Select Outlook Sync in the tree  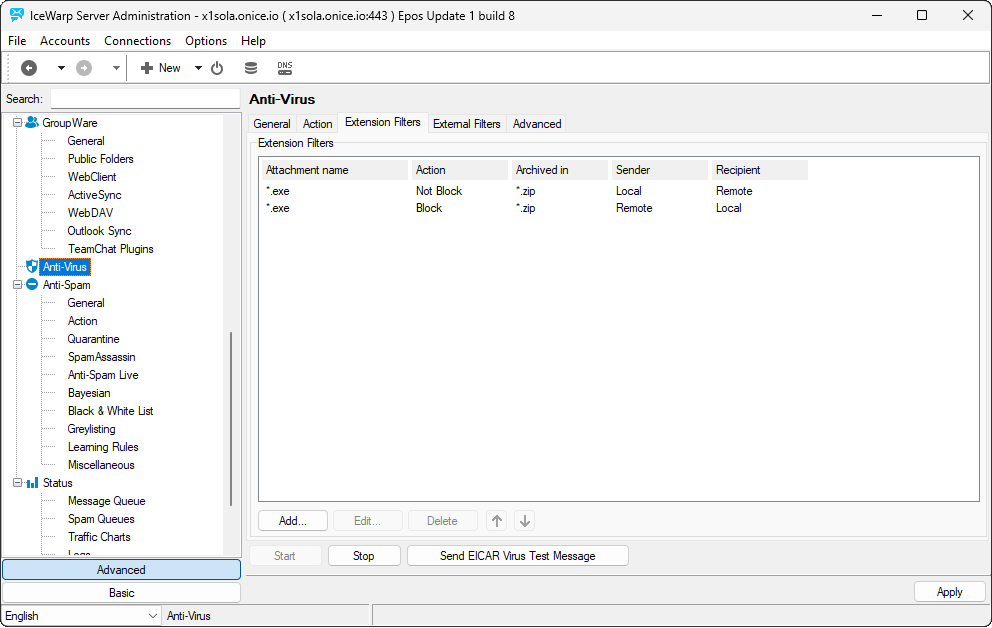(99, 231)
